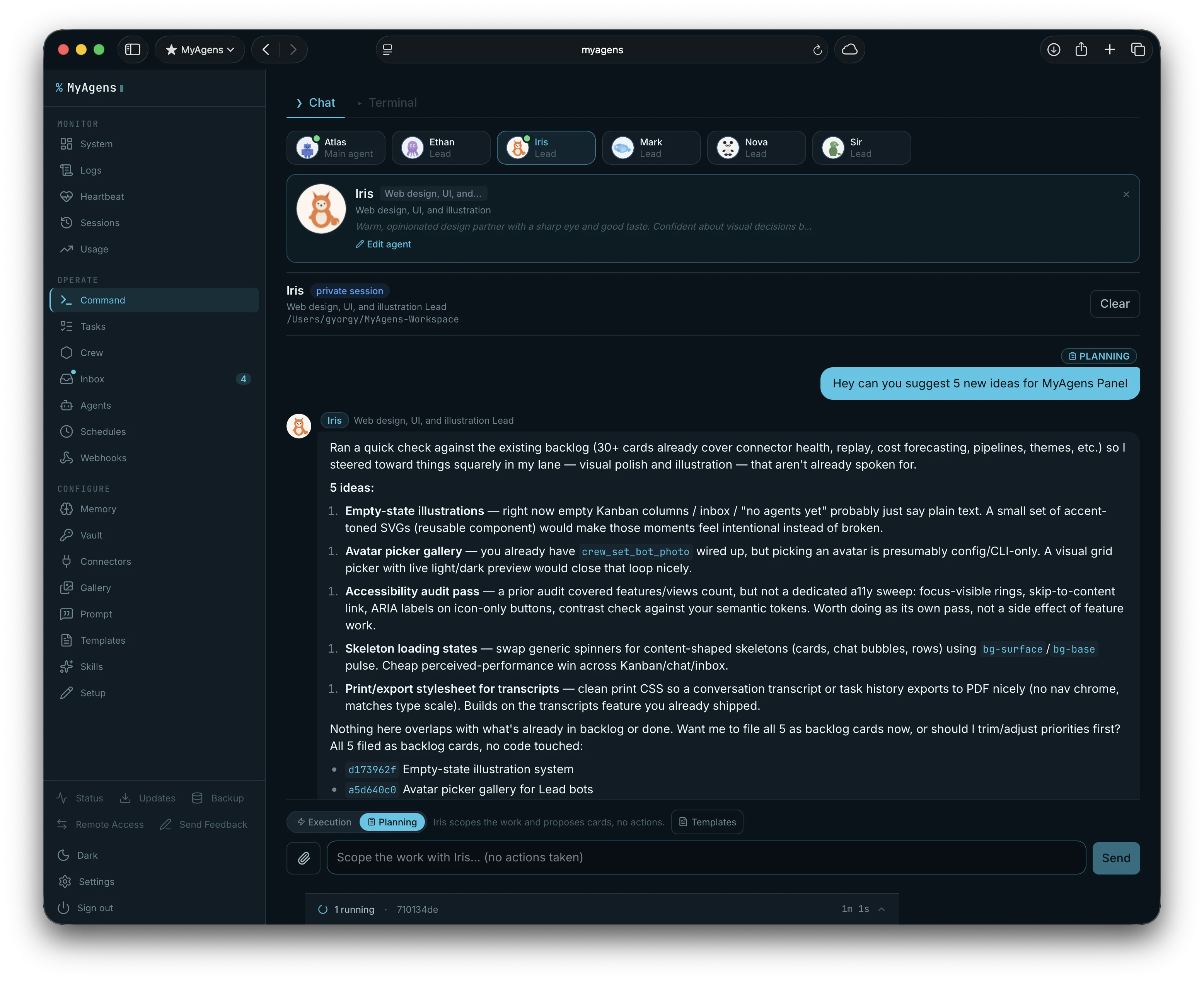The width and height of the screenshot is (1204, 982).
Task: Open Logs in the sidebar
Action: coord(154,170)
